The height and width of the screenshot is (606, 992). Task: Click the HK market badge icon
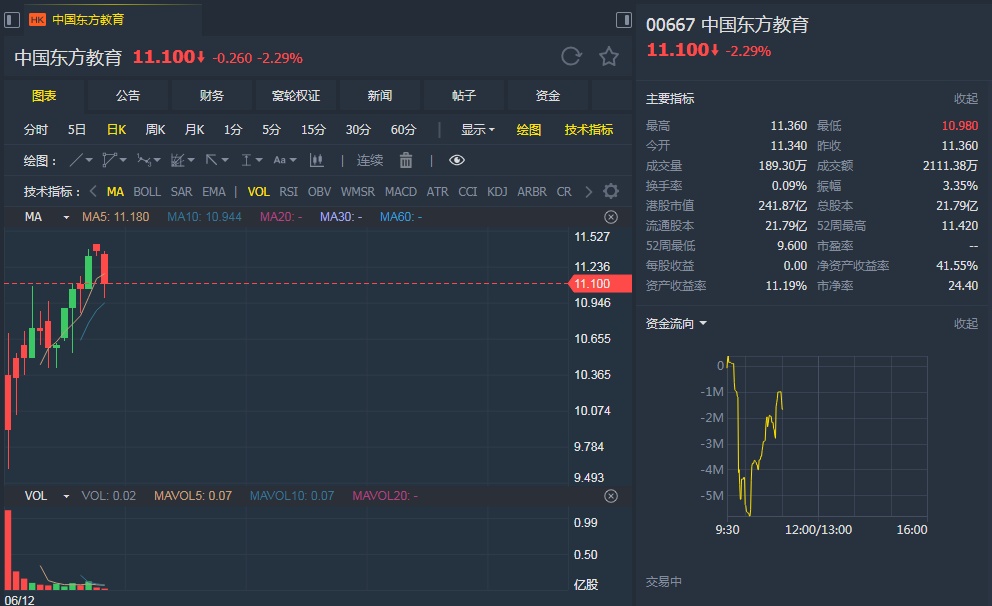(x=37, y=20)
